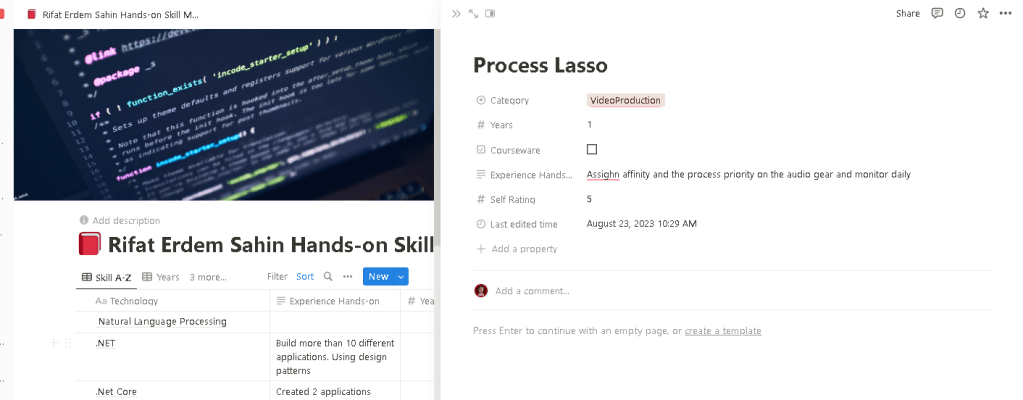Open the Rifat Erdem Sahin browser tab
This screenshot has height=400, width=1023.
tap(113, 14)
